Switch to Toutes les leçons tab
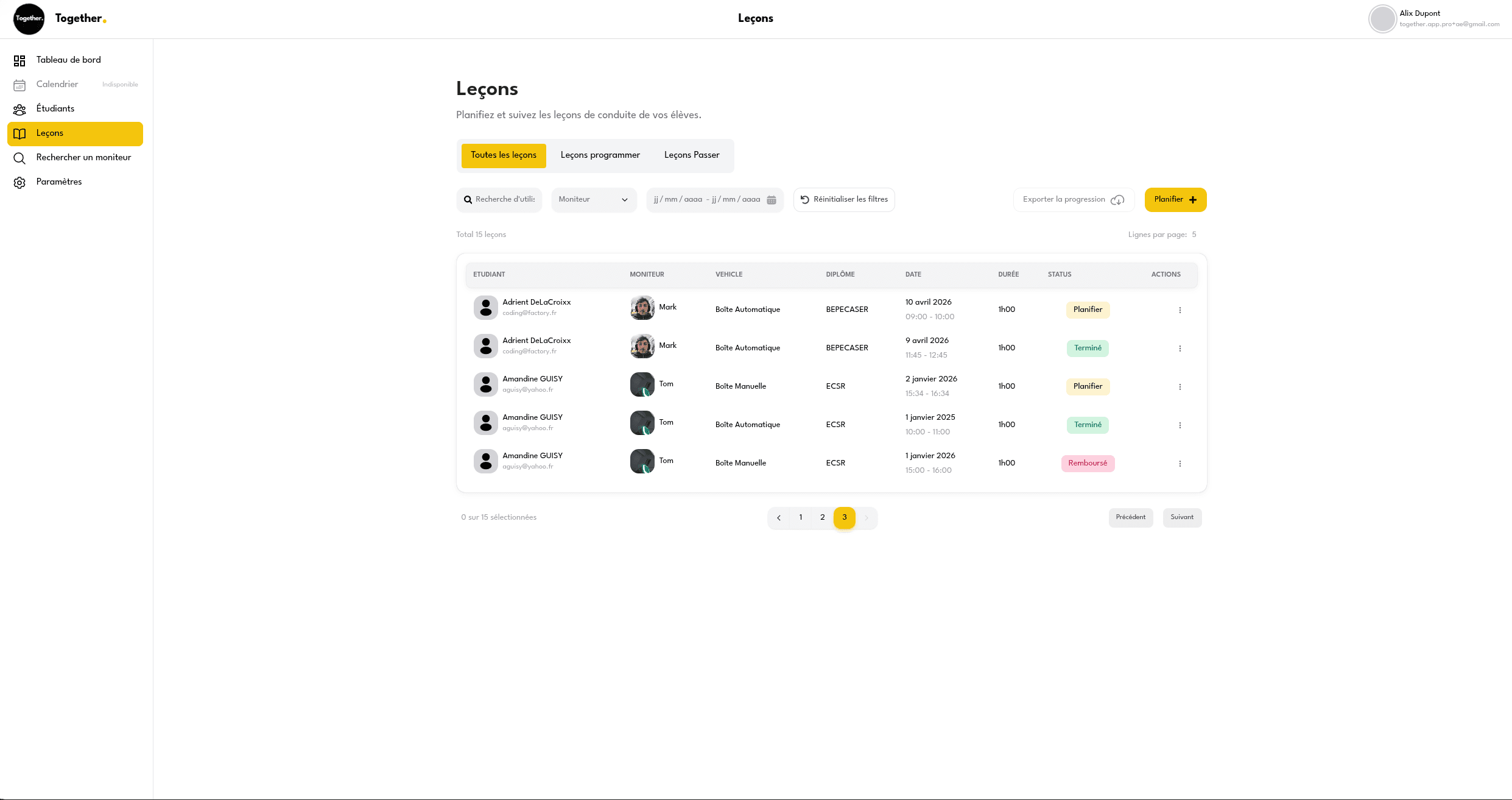 [504, 155]
